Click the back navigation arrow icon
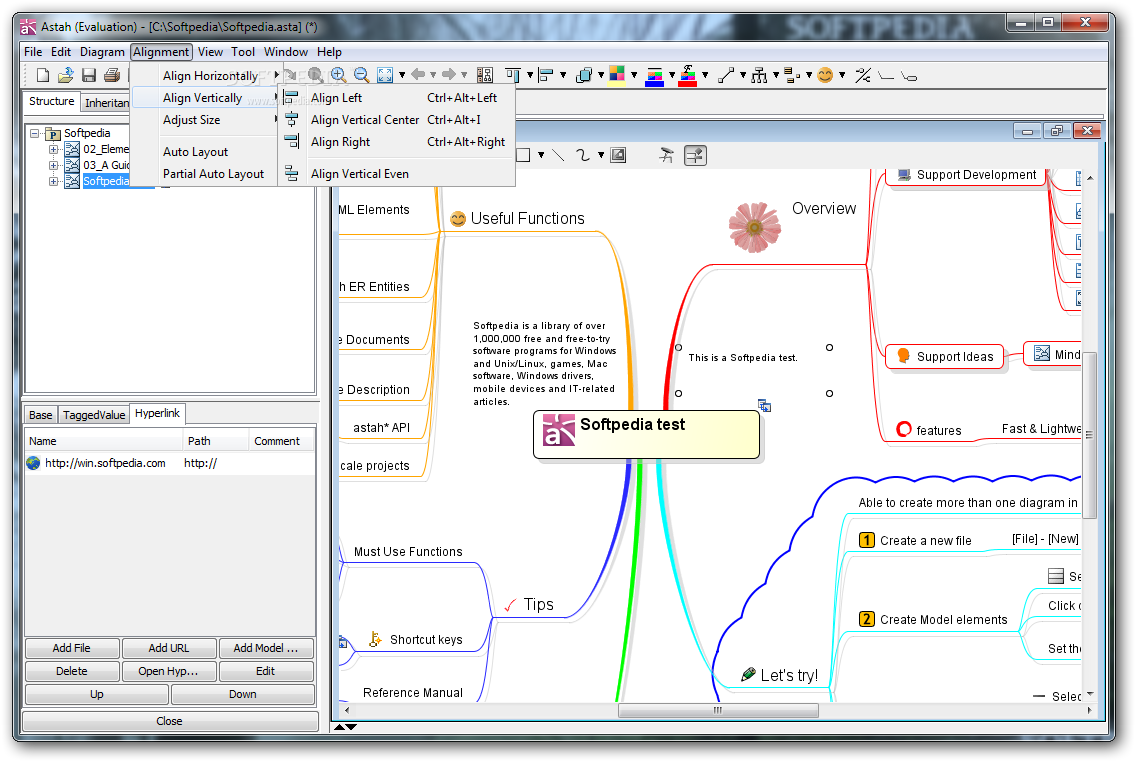 418,74
